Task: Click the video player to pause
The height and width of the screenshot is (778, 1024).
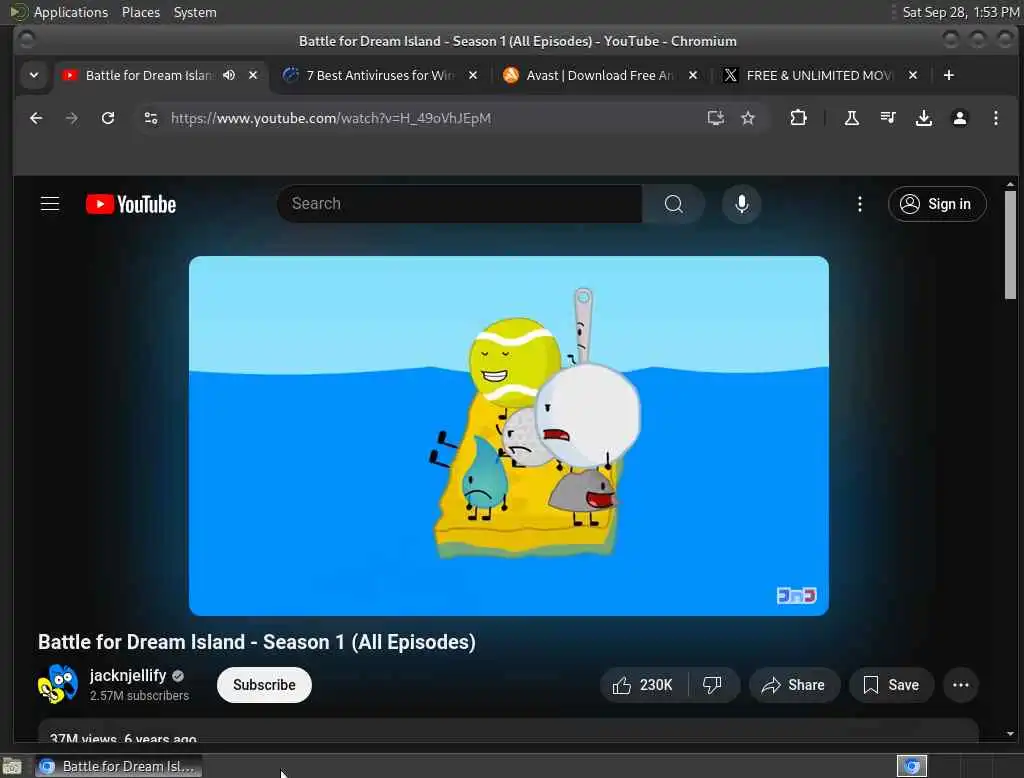Action: pyautogui.click(x=509, y=436)
